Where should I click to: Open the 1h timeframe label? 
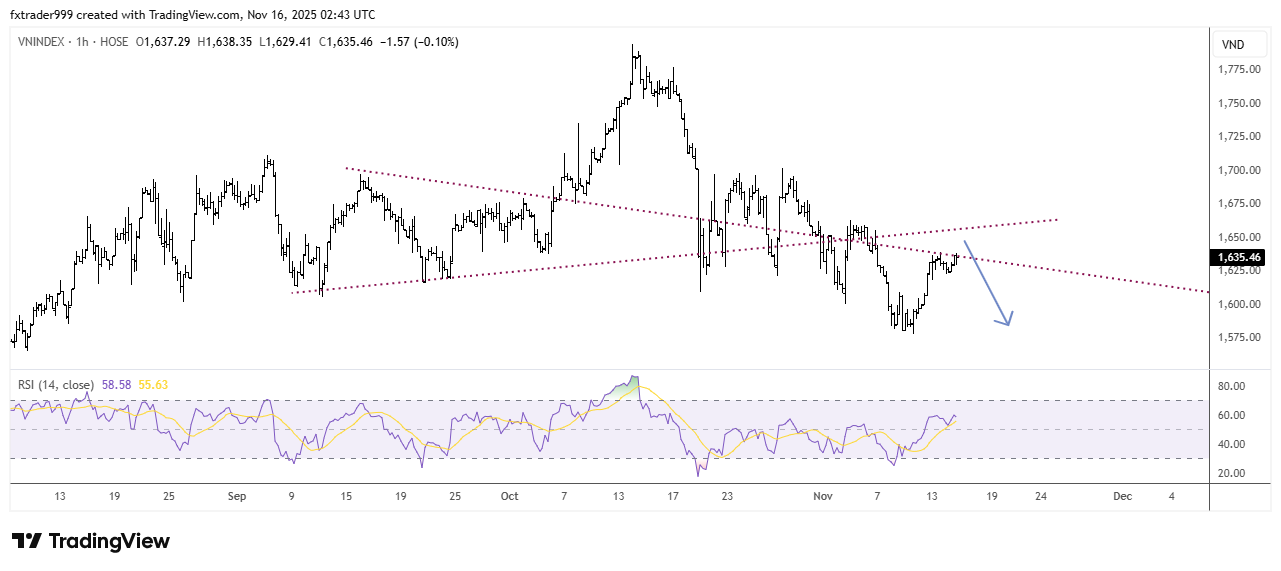click(85, 43)
